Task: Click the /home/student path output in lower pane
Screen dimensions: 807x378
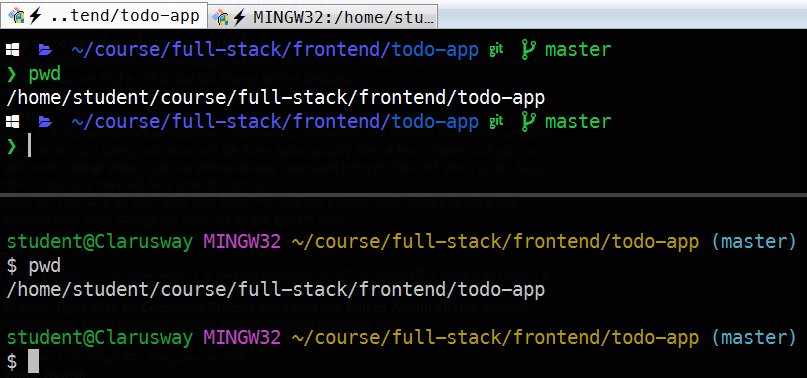Action: coord(275,290)
